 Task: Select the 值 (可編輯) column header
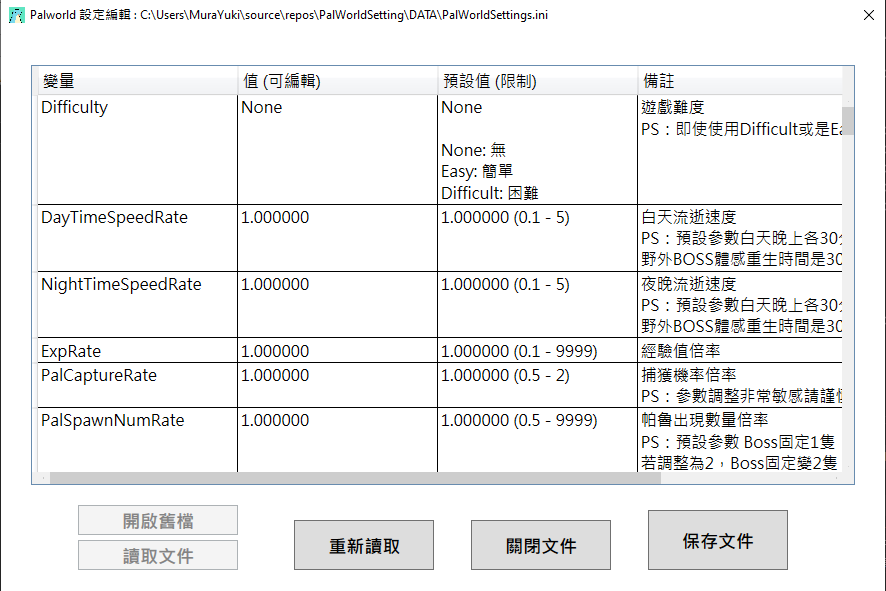coord(337,81)
